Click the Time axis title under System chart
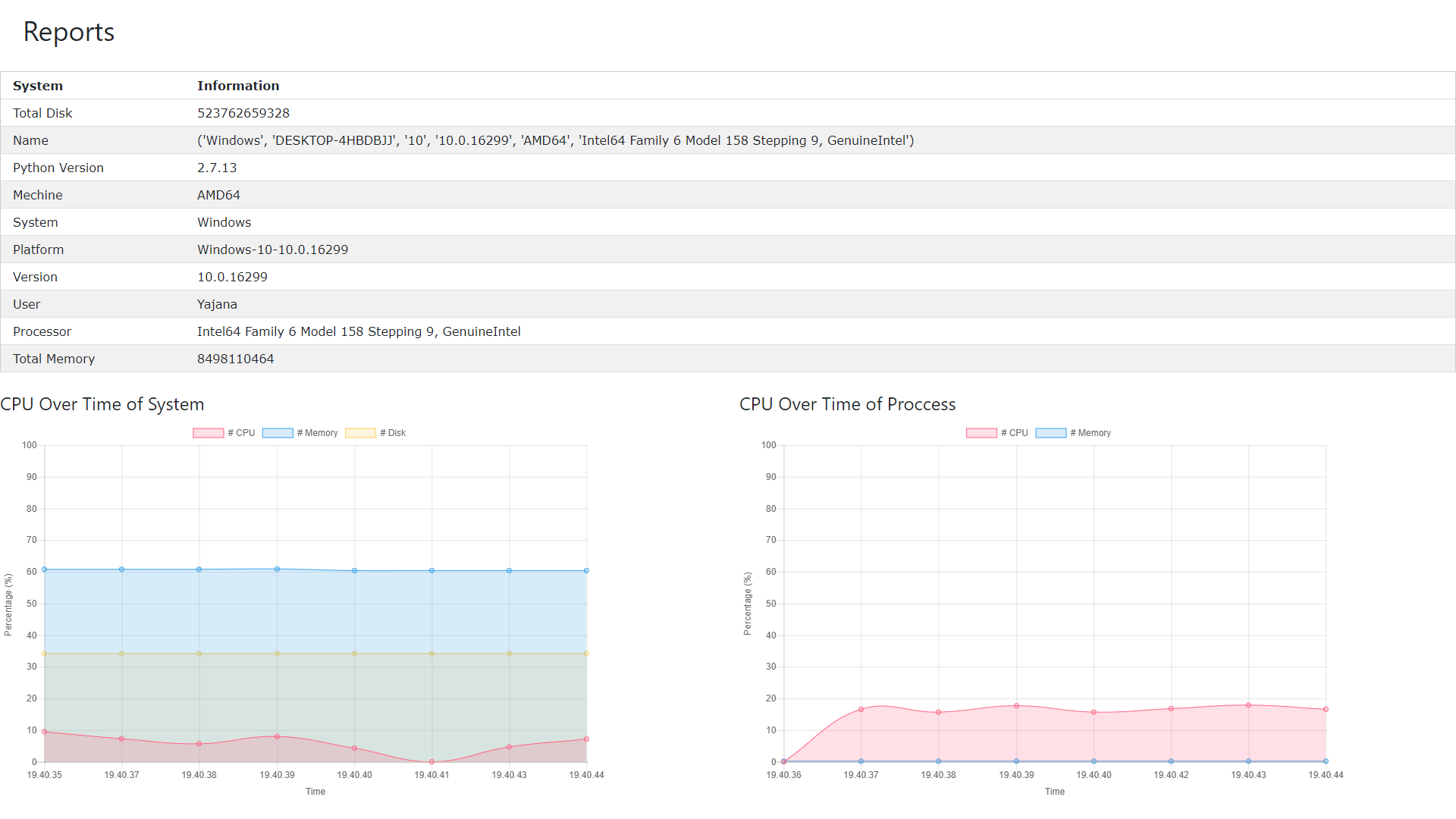The height and width of the screenshot is (819, 1456). coord(315,792)
